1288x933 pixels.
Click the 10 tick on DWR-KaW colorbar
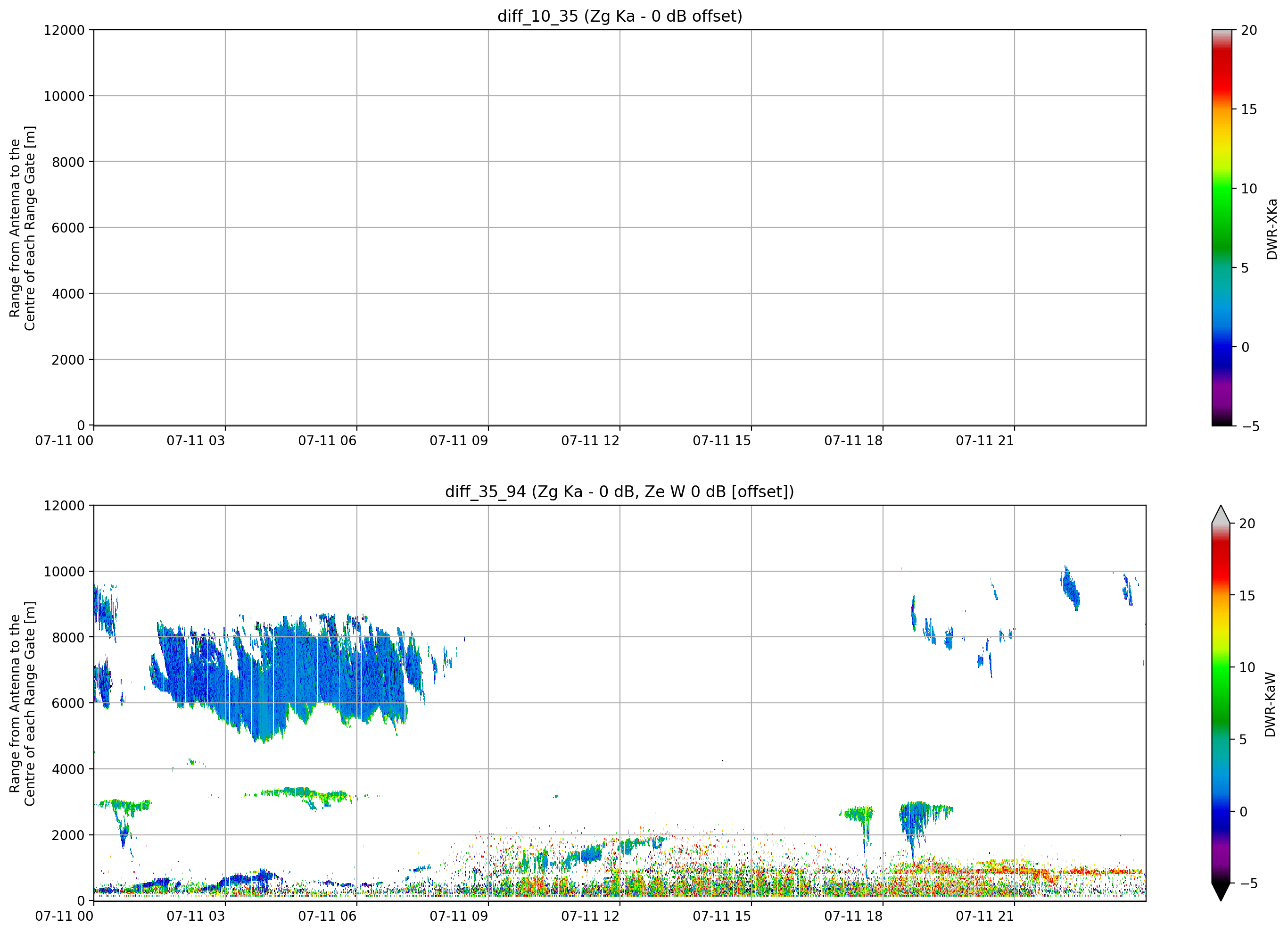click(1247, 667)
